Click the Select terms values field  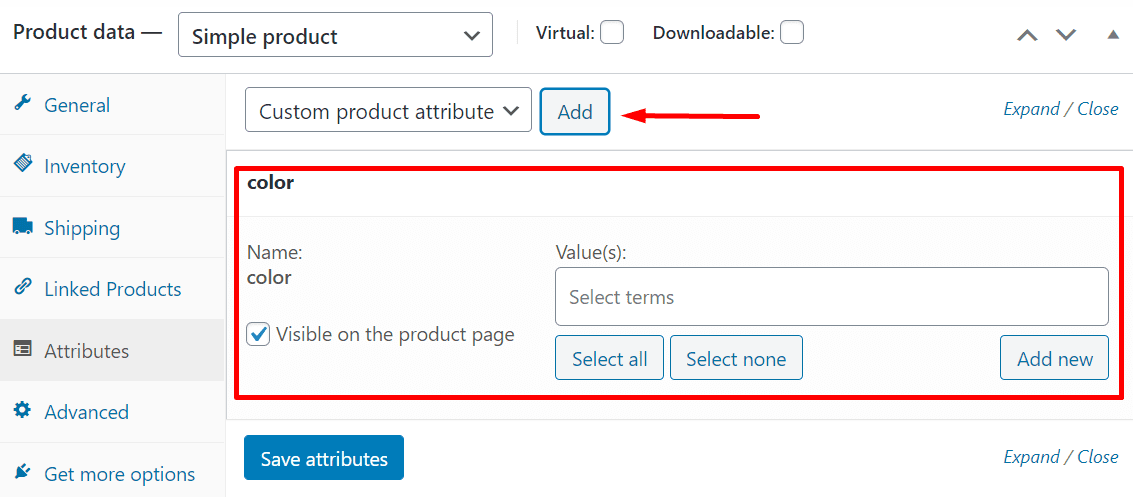coord(832,297)
